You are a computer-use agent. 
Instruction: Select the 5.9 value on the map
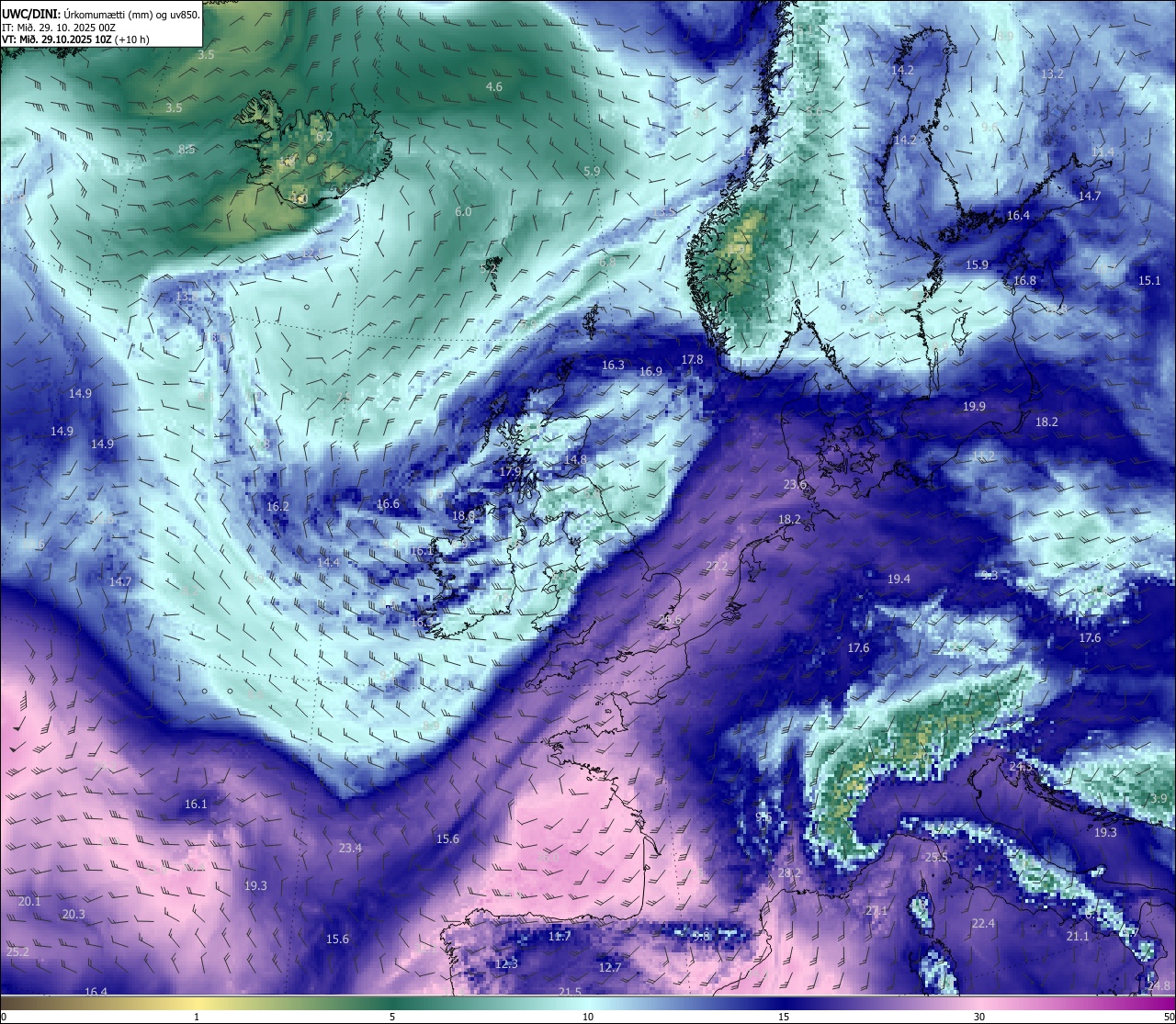592,172
